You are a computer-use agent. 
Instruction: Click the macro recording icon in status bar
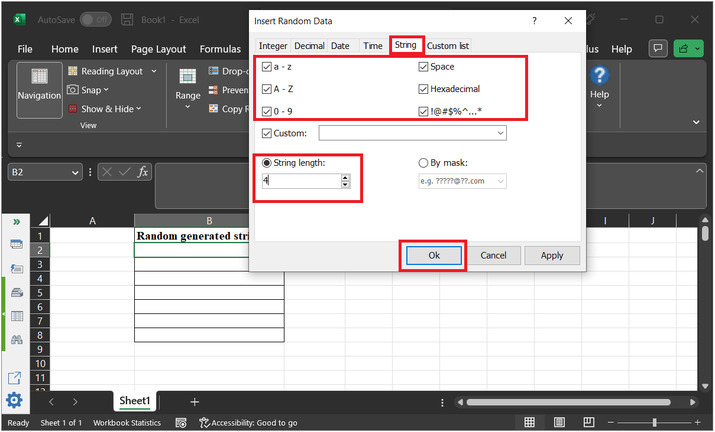(181, 423)
